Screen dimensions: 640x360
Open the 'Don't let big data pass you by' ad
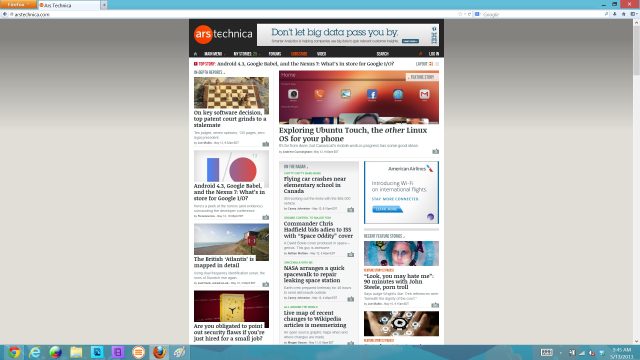click(348, 35)
